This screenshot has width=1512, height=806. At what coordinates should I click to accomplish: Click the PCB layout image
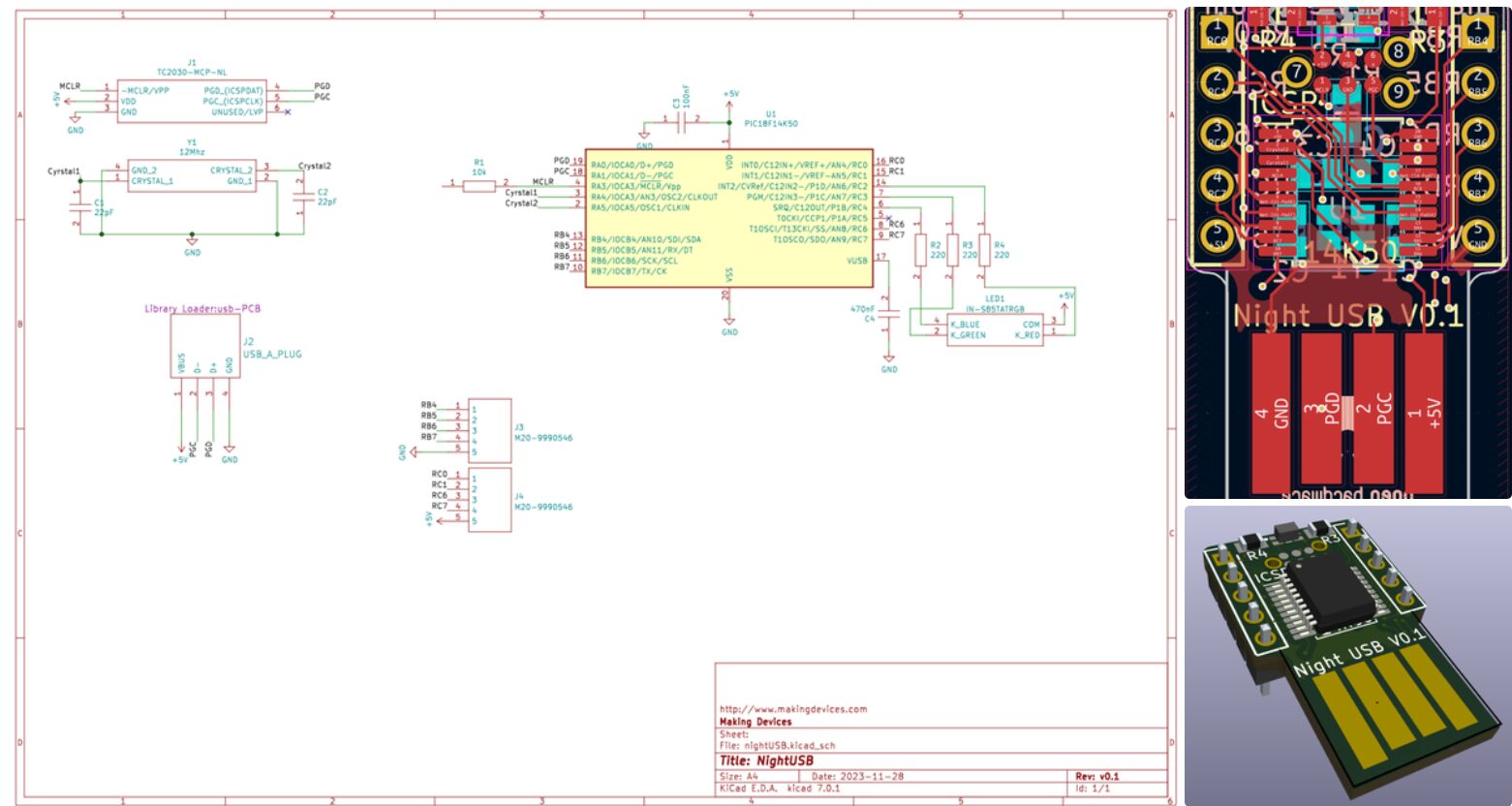[x=1347, y=253]
